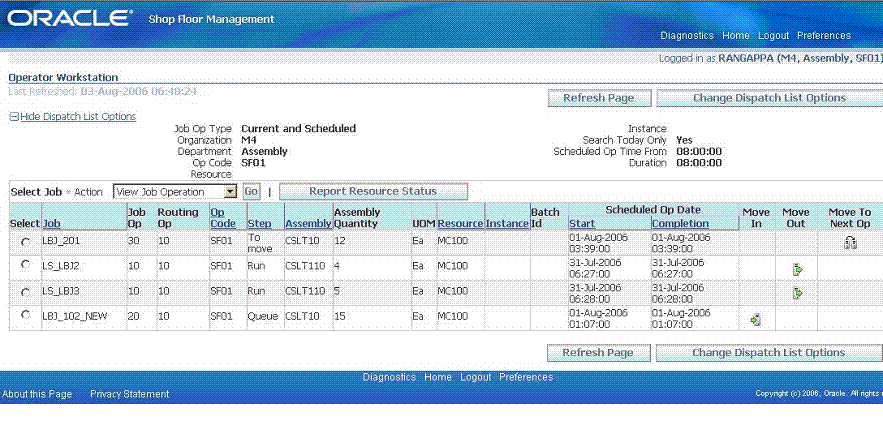Screen dimensions: 883x432
Task: Click Move To Next Op icon for LBJ_201
Action: (850, 243)
